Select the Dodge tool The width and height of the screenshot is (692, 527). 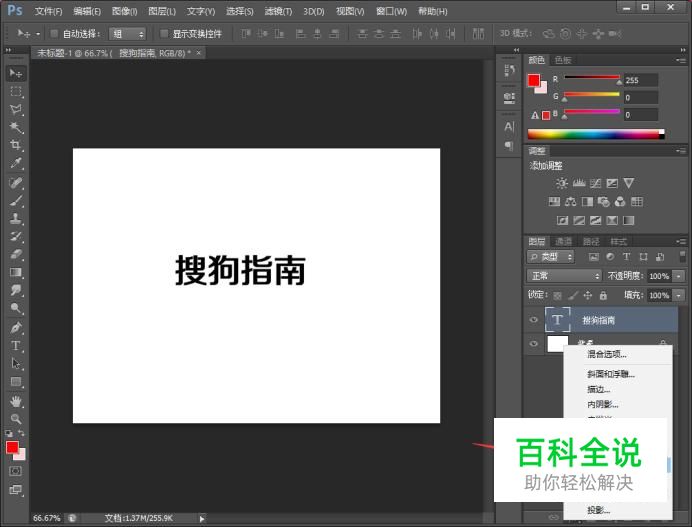16,308
